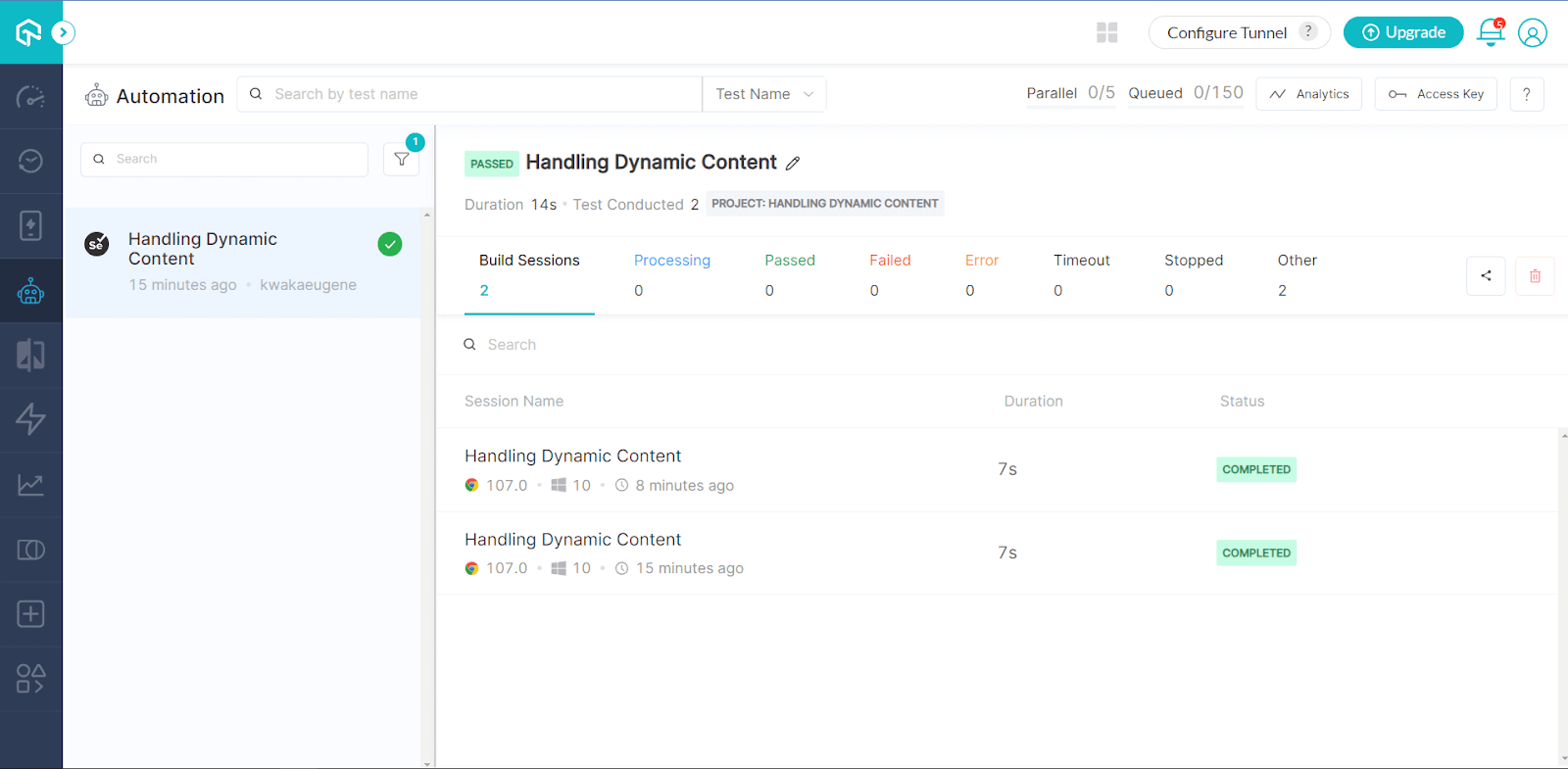Open the user profile avatar icon
Image resolution: width=1568 pixels, height=769 pixels.
1533,32
